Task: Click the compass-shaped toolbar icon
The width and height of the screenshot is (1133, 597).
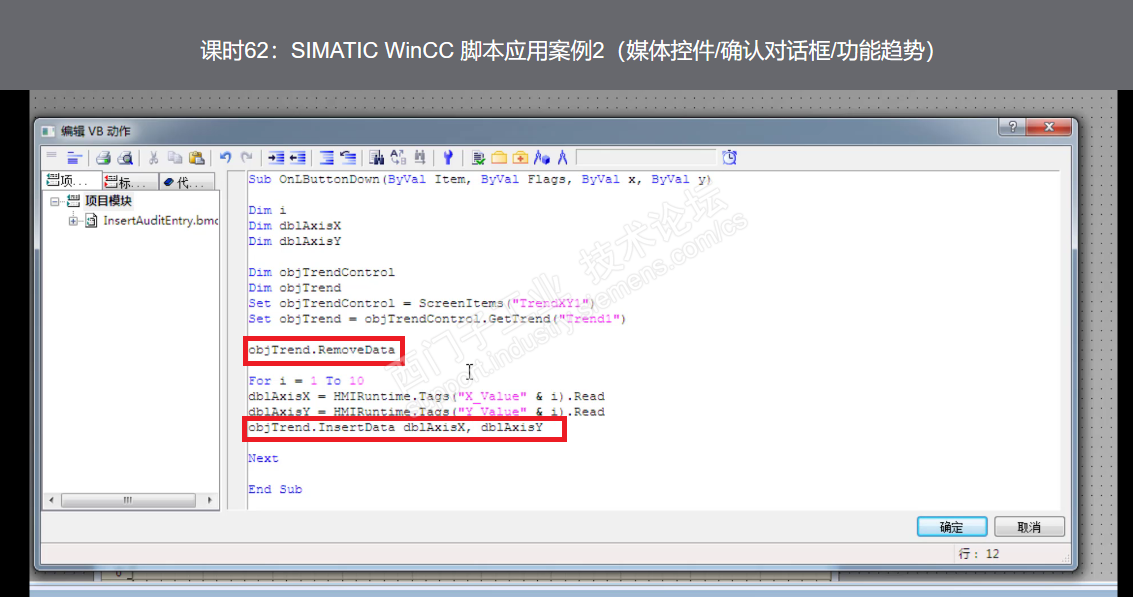Action: tap(563, 158)
